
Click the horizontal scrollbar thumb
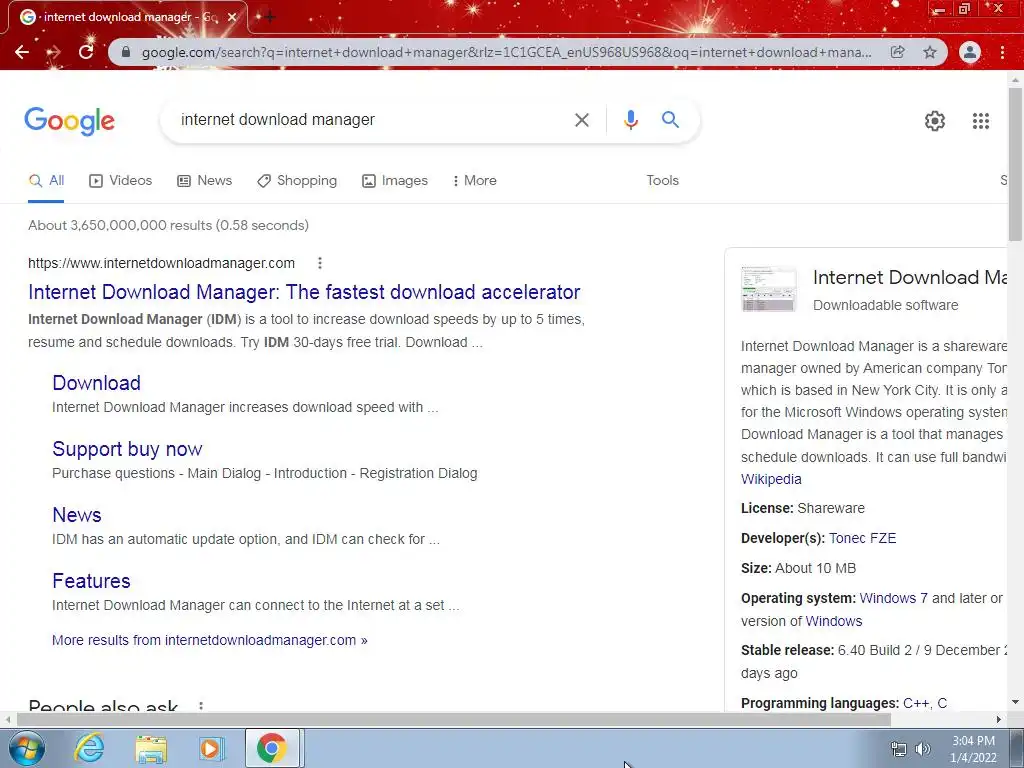pos(453,720)
